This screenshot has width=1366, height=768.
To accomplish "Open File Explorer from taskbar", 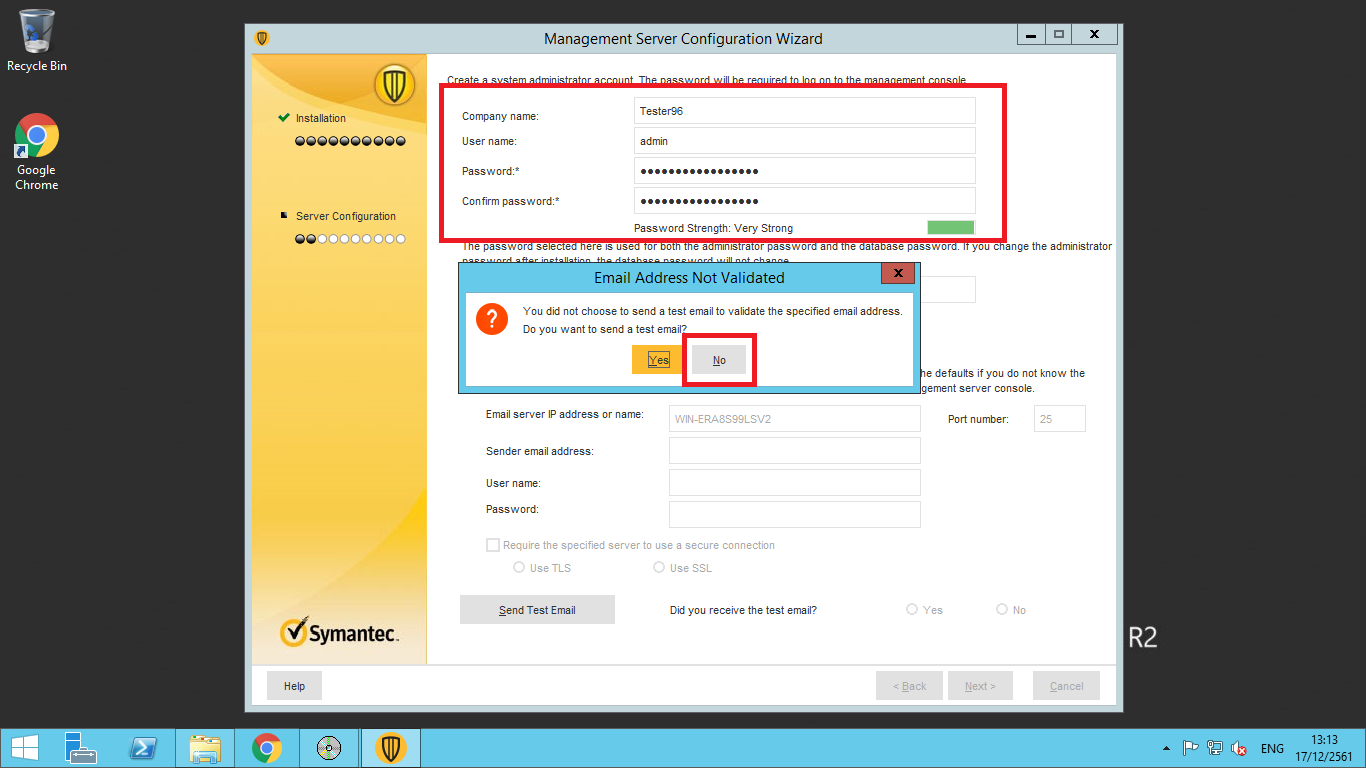I will [x=205, y=748].
